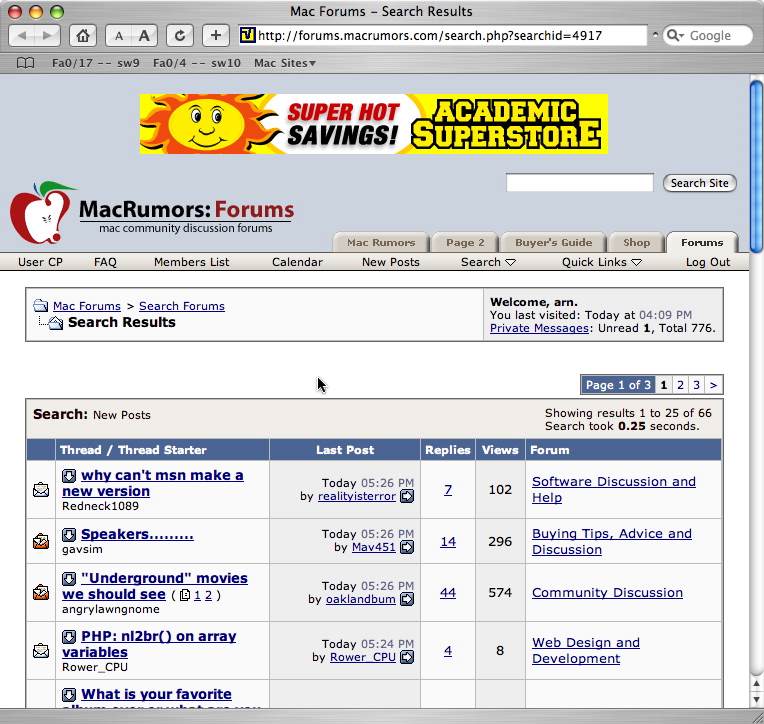Click the envelope status icon for msn thread
The image size is (764, 724).
[41, 489]
